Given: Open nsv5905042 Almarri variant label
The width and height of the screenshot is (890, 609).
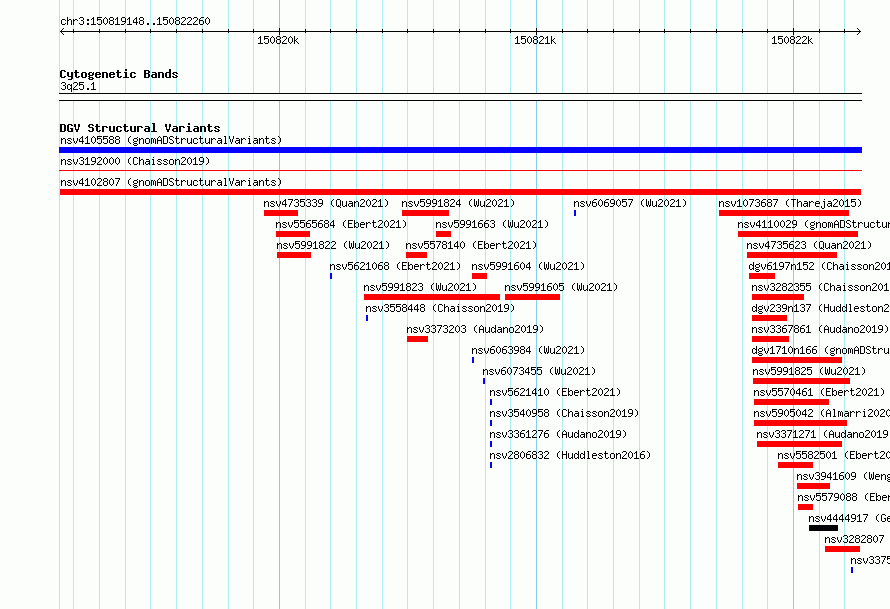Looking at the screenshot, I should coord(821,413).
